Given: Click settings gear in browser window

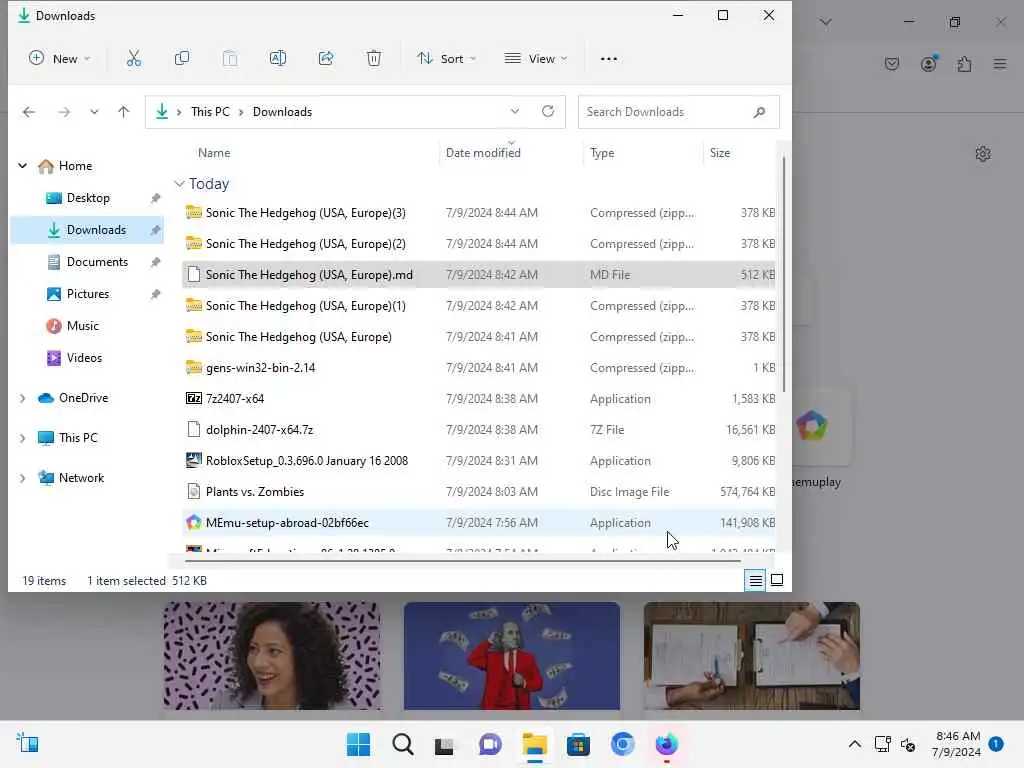Looking at the screenshot, I should point(983,154).
